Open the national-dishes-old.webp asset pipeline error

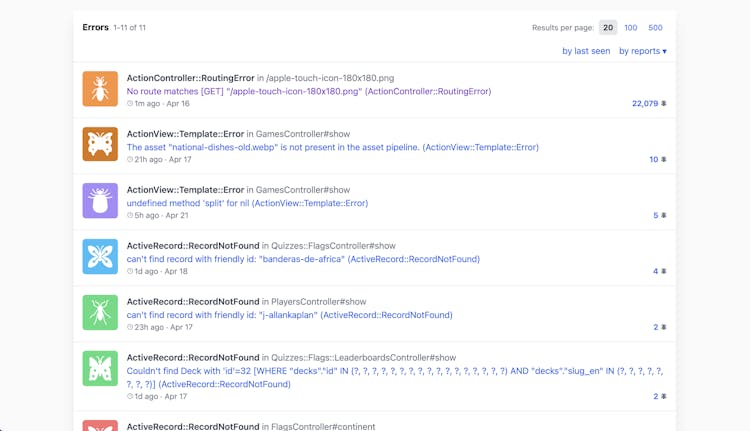(332, 147)
